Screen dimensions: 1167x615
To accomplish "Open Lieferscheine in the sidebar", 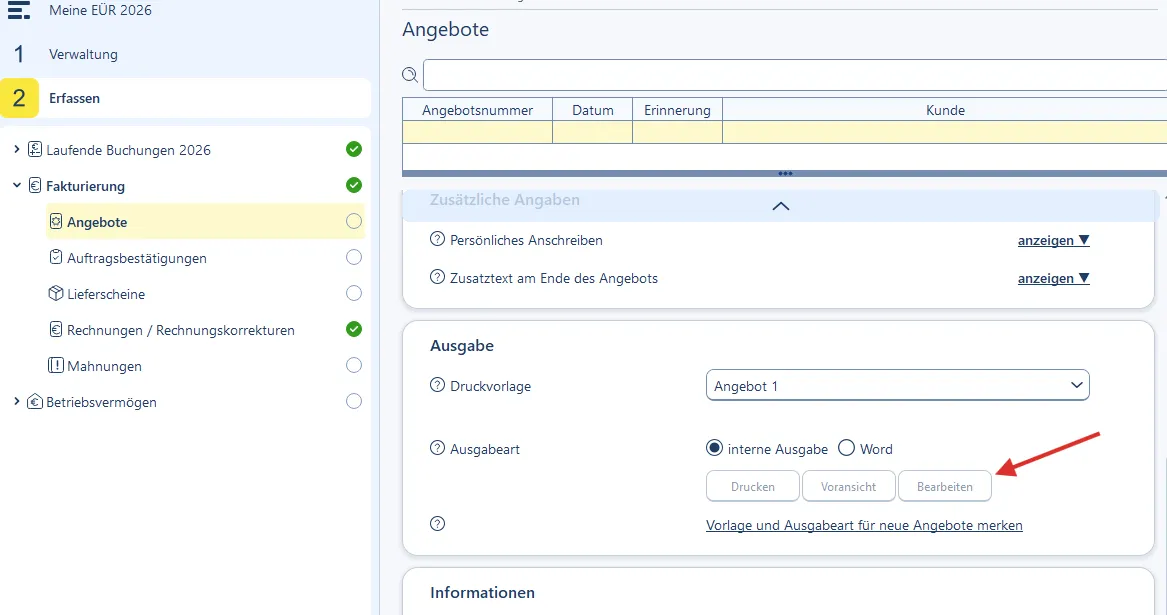I will tap(106, 294).
